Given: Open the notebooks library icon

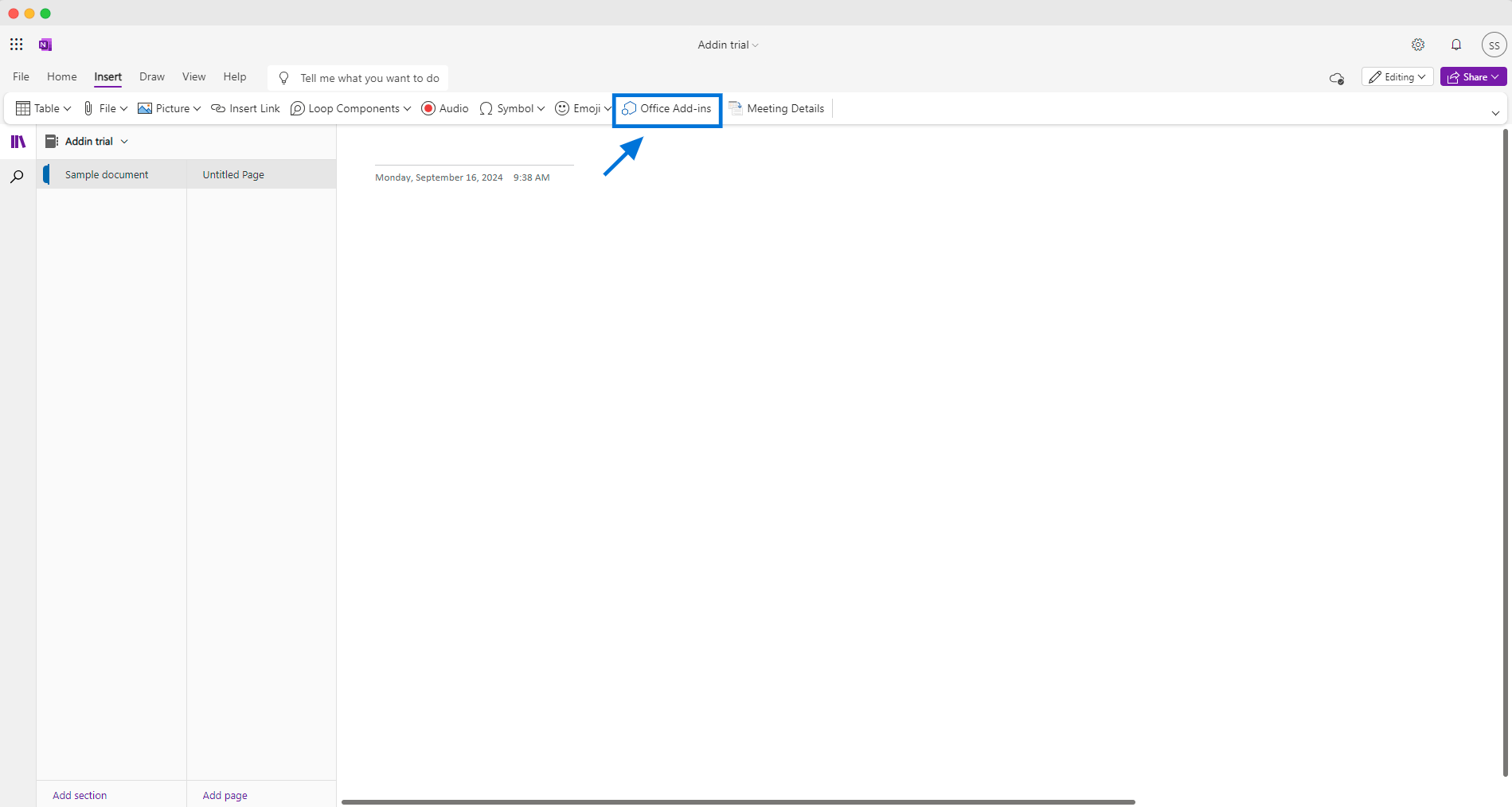Looking at the screenshot, I should pyautogui.click(x=18, y=141).
